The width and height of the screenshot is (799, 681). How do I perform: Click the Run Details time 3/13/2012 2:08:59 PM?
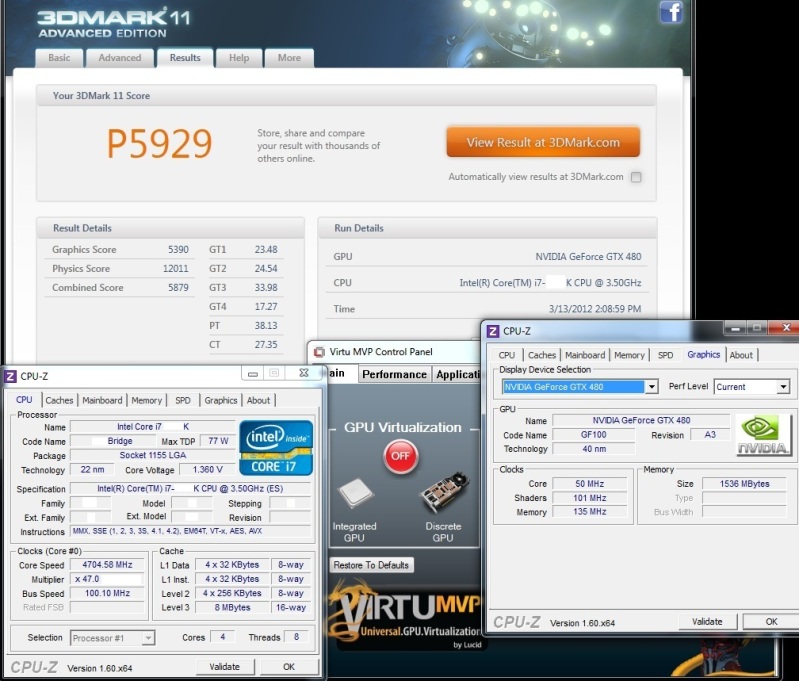[595, 309]
